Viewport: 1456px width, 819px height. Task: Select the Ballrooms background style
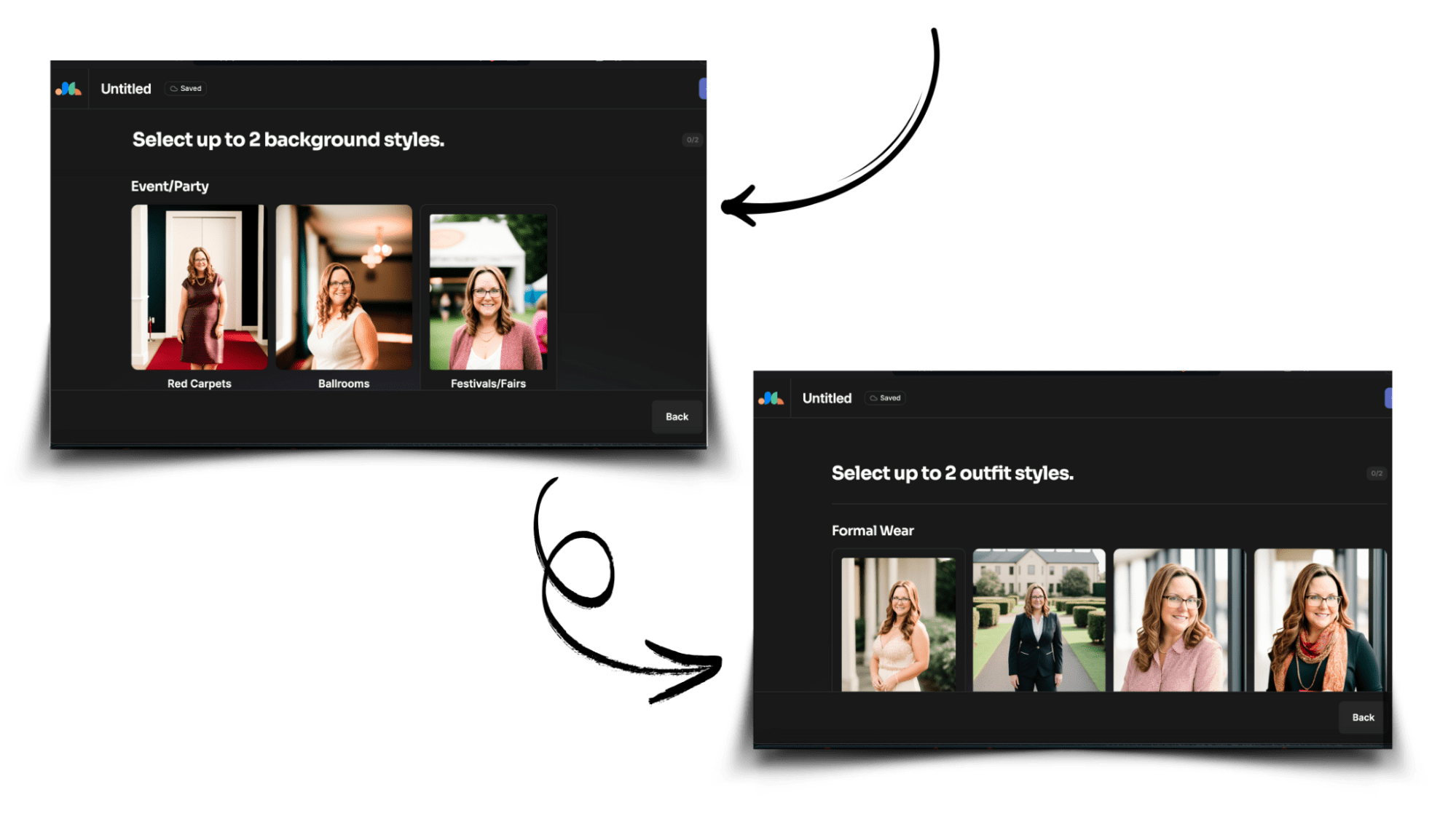click(x=344, y=287)
